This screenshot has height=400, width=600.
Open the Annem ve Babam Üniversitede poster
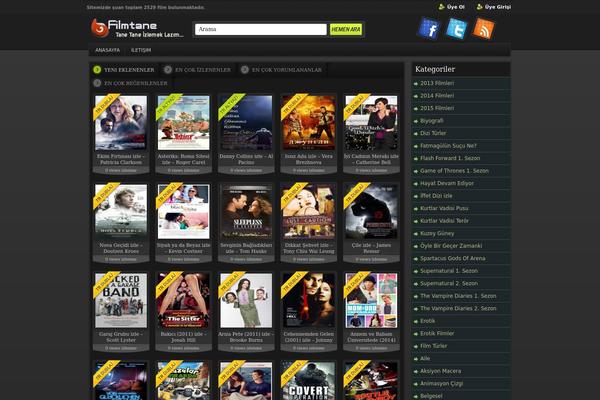pyautogui.click(x=371, y=300)
